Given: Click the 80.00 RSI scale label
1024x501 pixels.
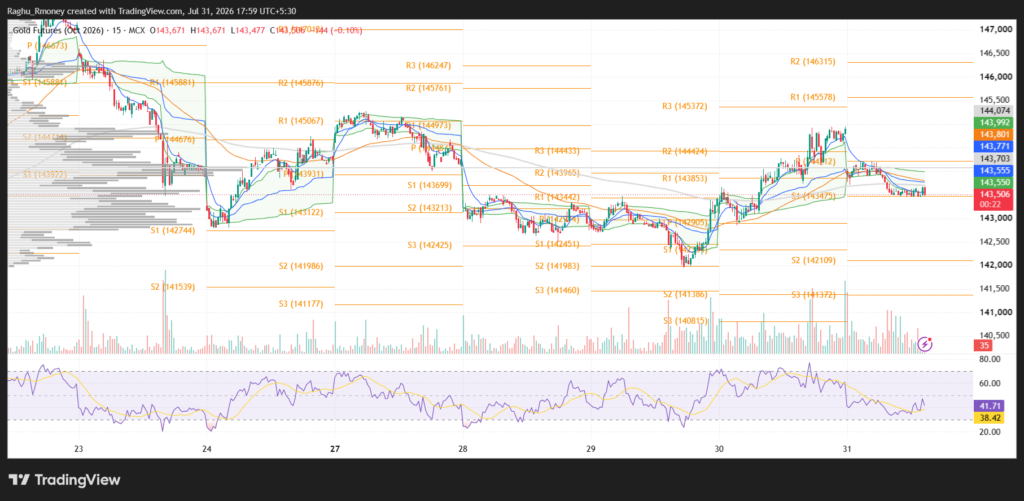Looking at the screenshot, I should [990, 359].
